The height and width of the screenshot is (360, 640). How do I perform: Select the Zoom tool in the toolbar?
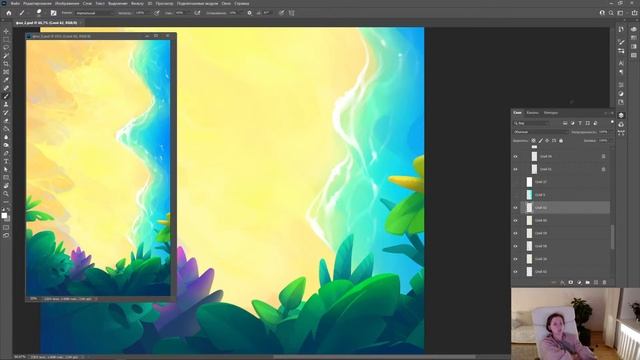[6, 194]
